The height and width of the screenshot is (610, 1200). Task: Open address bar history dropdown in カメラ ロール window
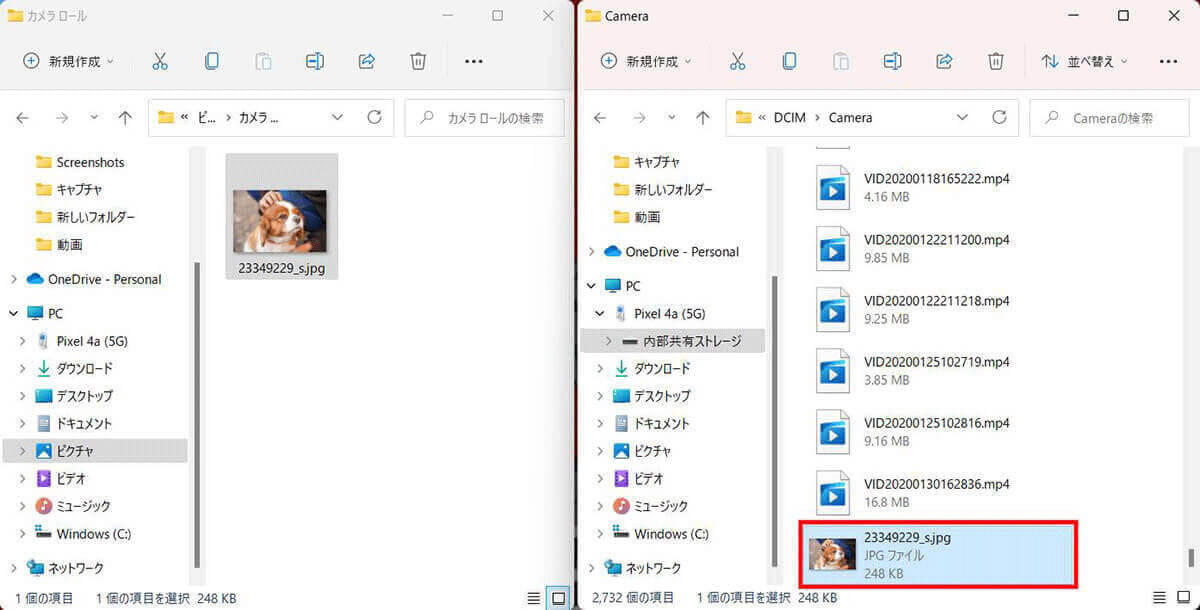point(337,118)
